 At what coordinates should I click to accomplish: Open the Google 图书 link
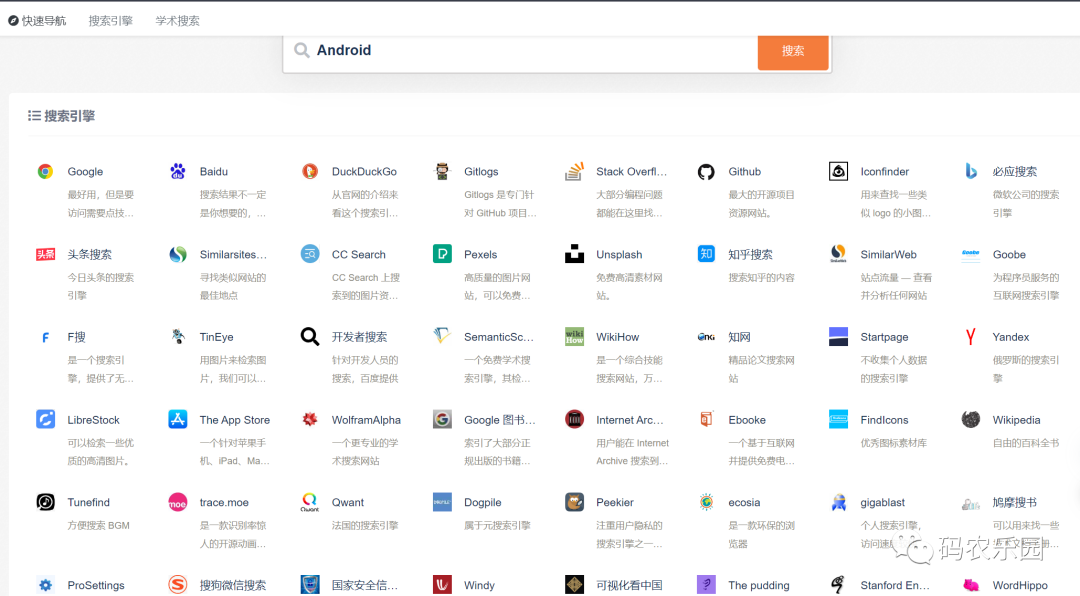click(x=499, y=420)
